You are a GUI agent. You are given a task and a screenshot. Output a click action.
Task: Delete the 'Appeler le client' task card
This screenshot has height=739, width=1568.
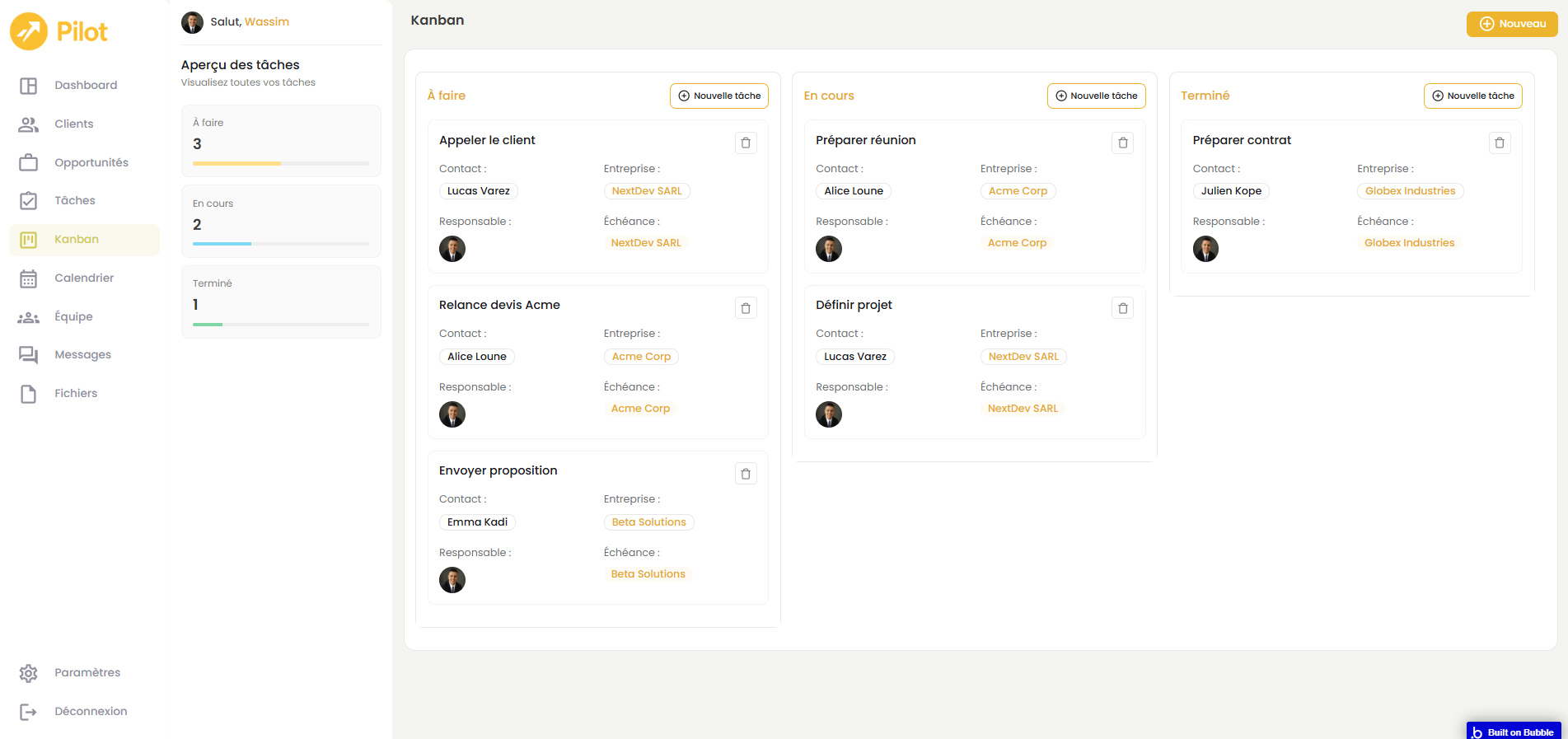click(746, 143)
